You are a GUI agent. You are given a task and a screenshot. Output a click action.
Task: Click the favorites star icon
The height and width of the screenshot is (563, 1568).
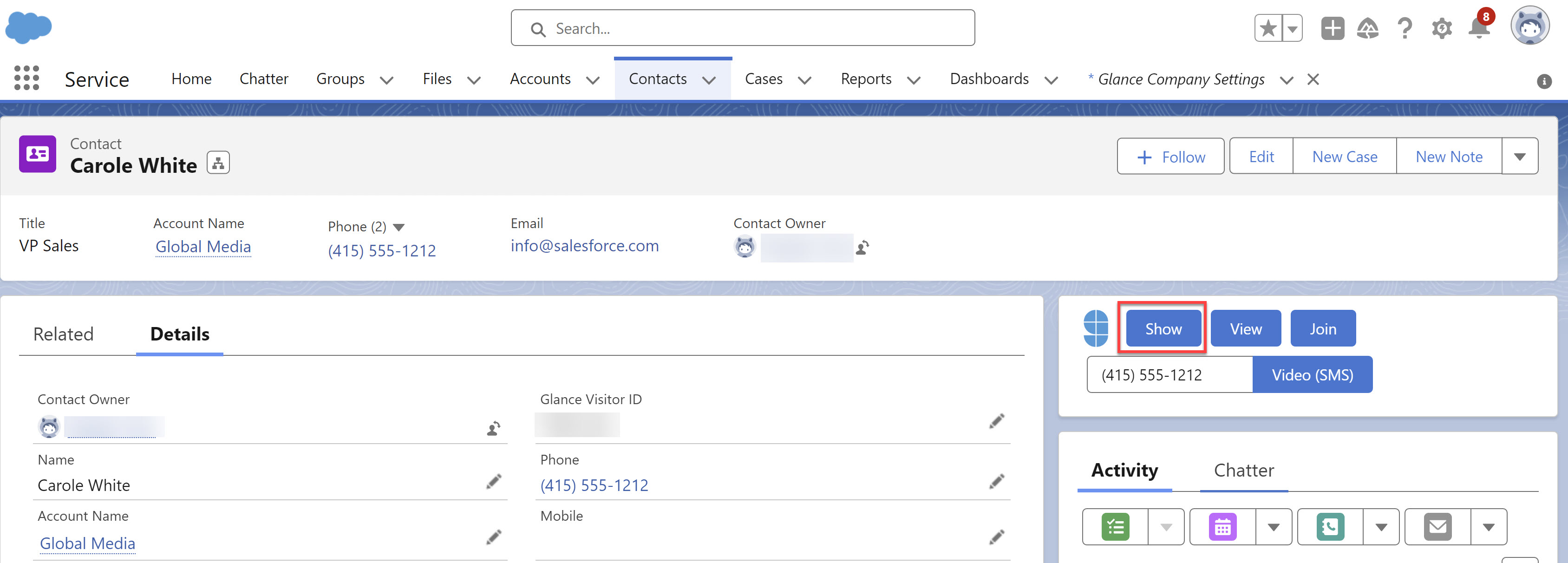coord(1268,28)
